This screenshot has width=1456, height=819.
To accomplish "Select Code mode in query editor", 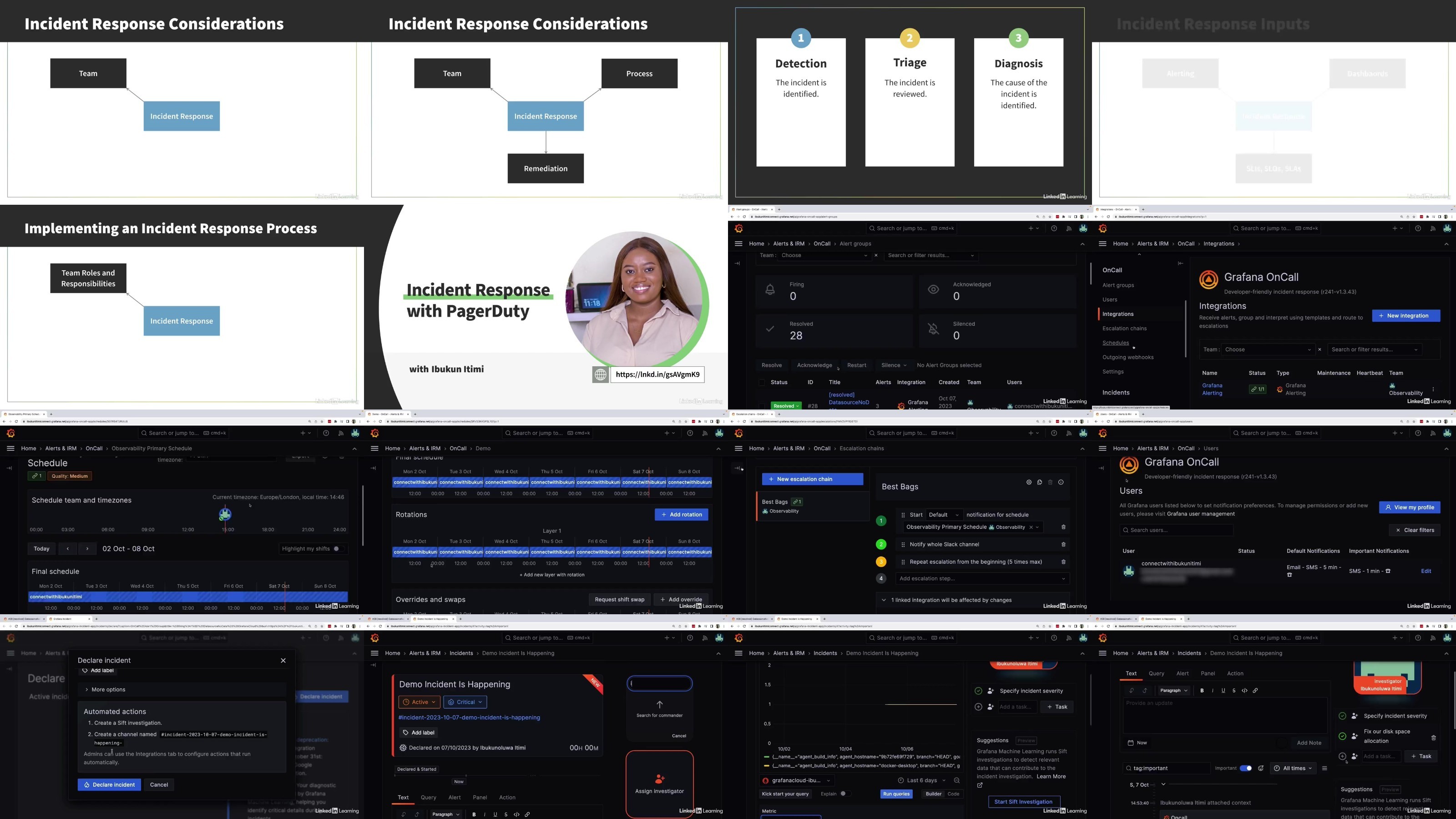I will (x=953, y=794).
